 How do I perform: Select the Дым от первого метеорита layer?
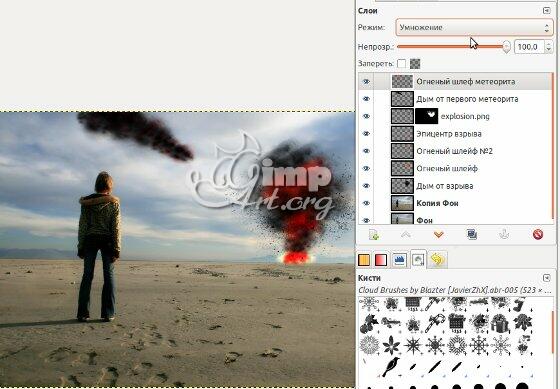[x=468, y=99]
